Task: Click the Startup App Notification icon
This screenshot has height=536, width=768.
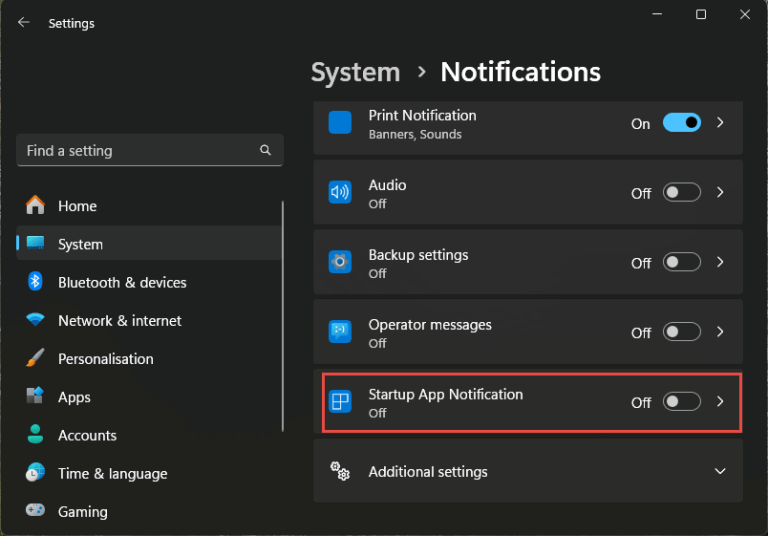Action: (x=340, y=402)
